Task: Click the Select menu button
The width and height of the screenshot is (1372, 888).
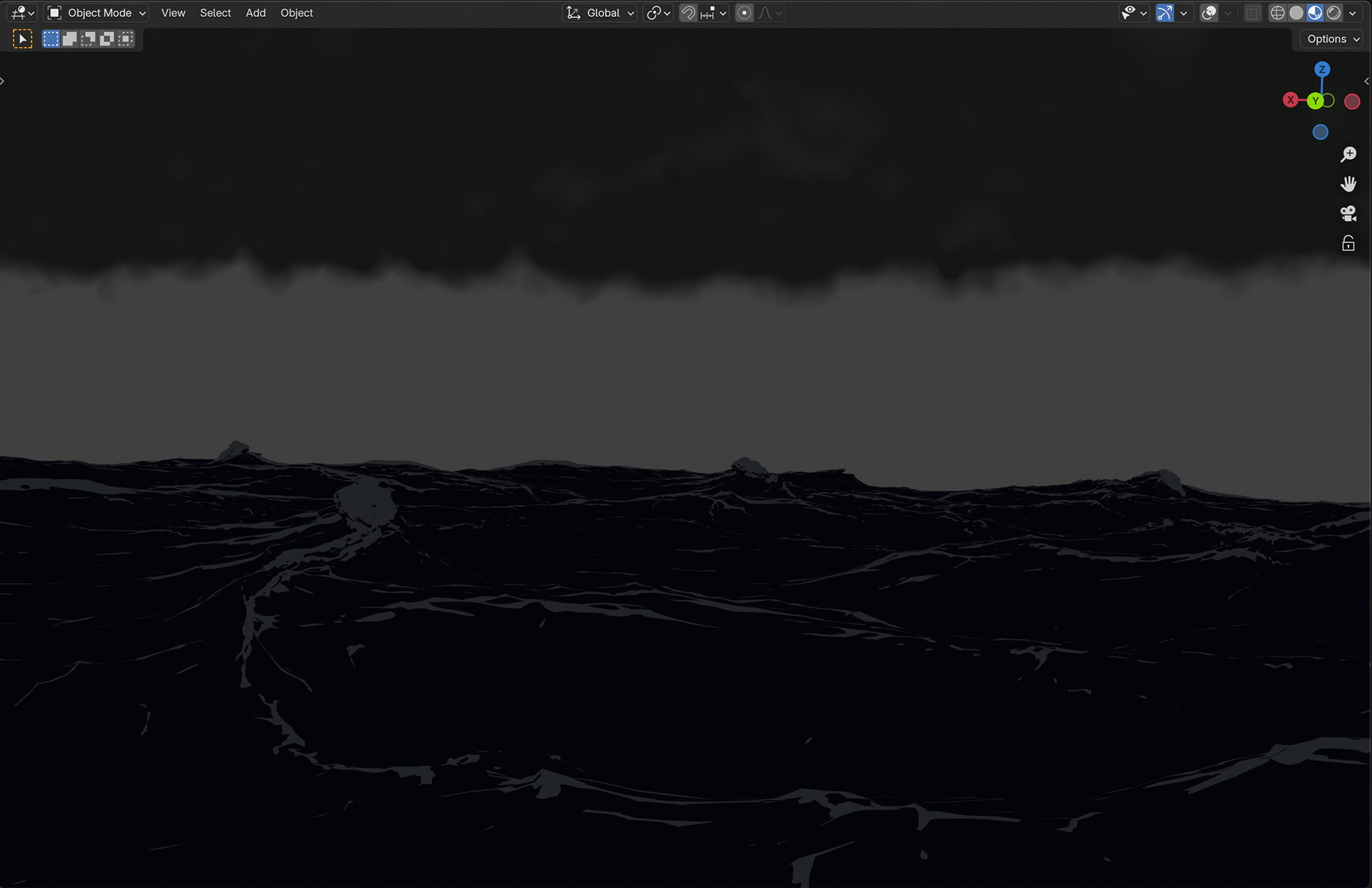Action: [215, 13]
